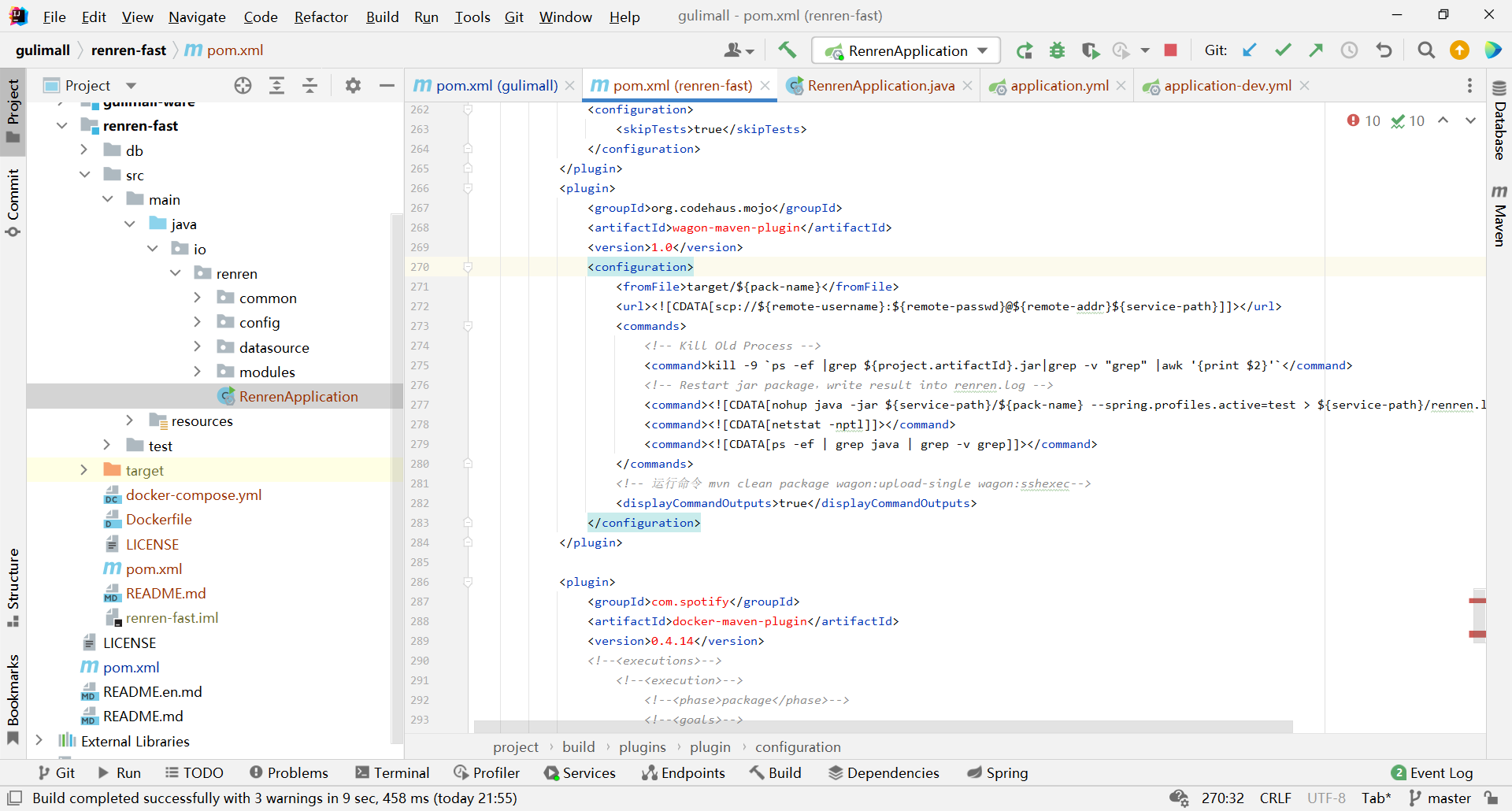Viewport: 1512px width, 811px height.
Task: Select opened file using the crosshair icon
Action: click(x=243, y=85)
